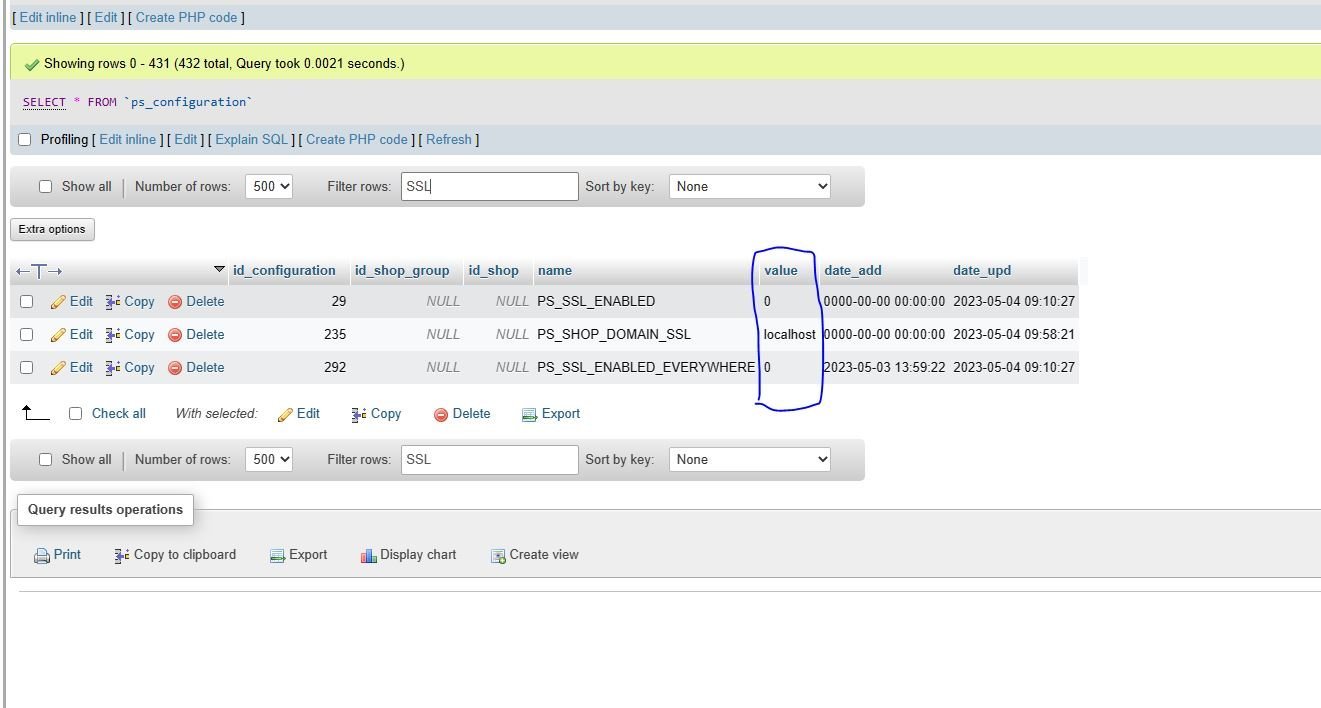Click the Print printer icon

42,556
